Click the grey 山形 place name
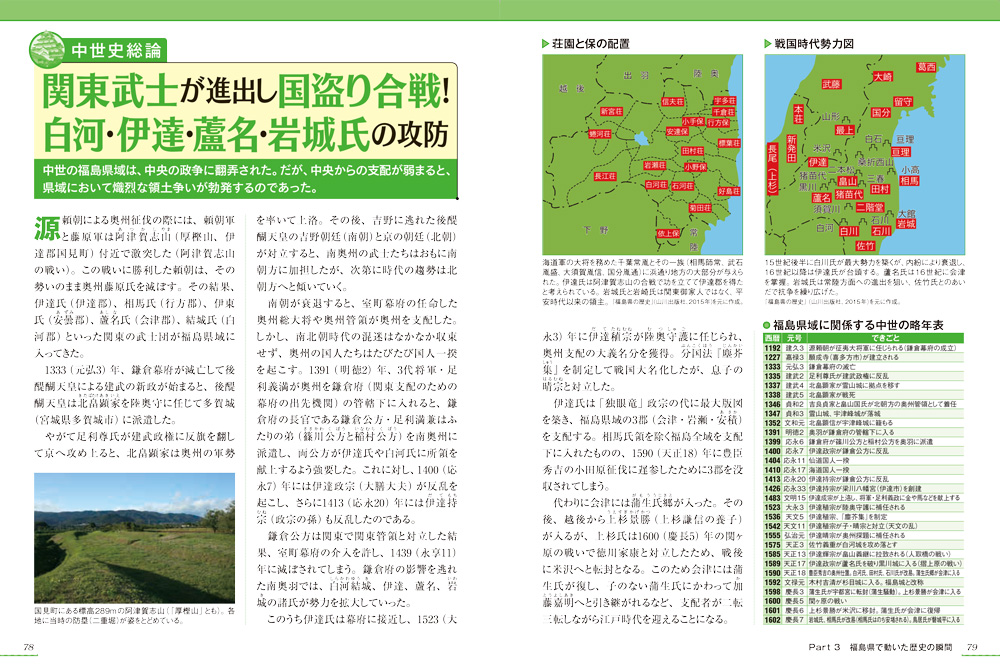 830,117
